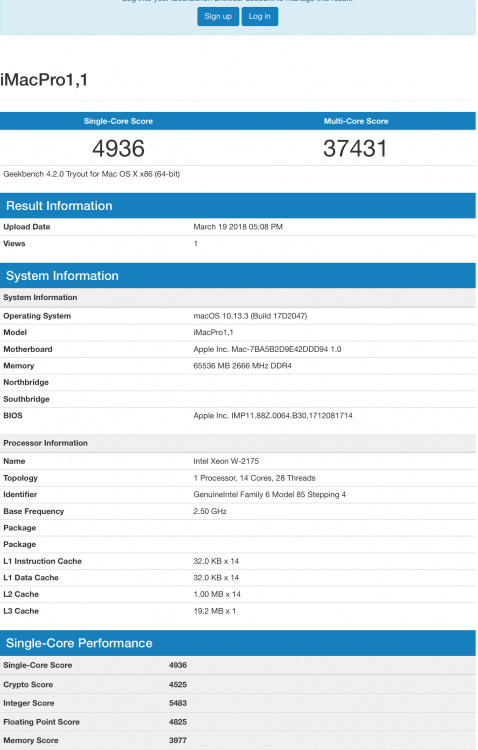Click the Log in button
The height and width of the screenshot is (750, 478).
click(259, 16)
